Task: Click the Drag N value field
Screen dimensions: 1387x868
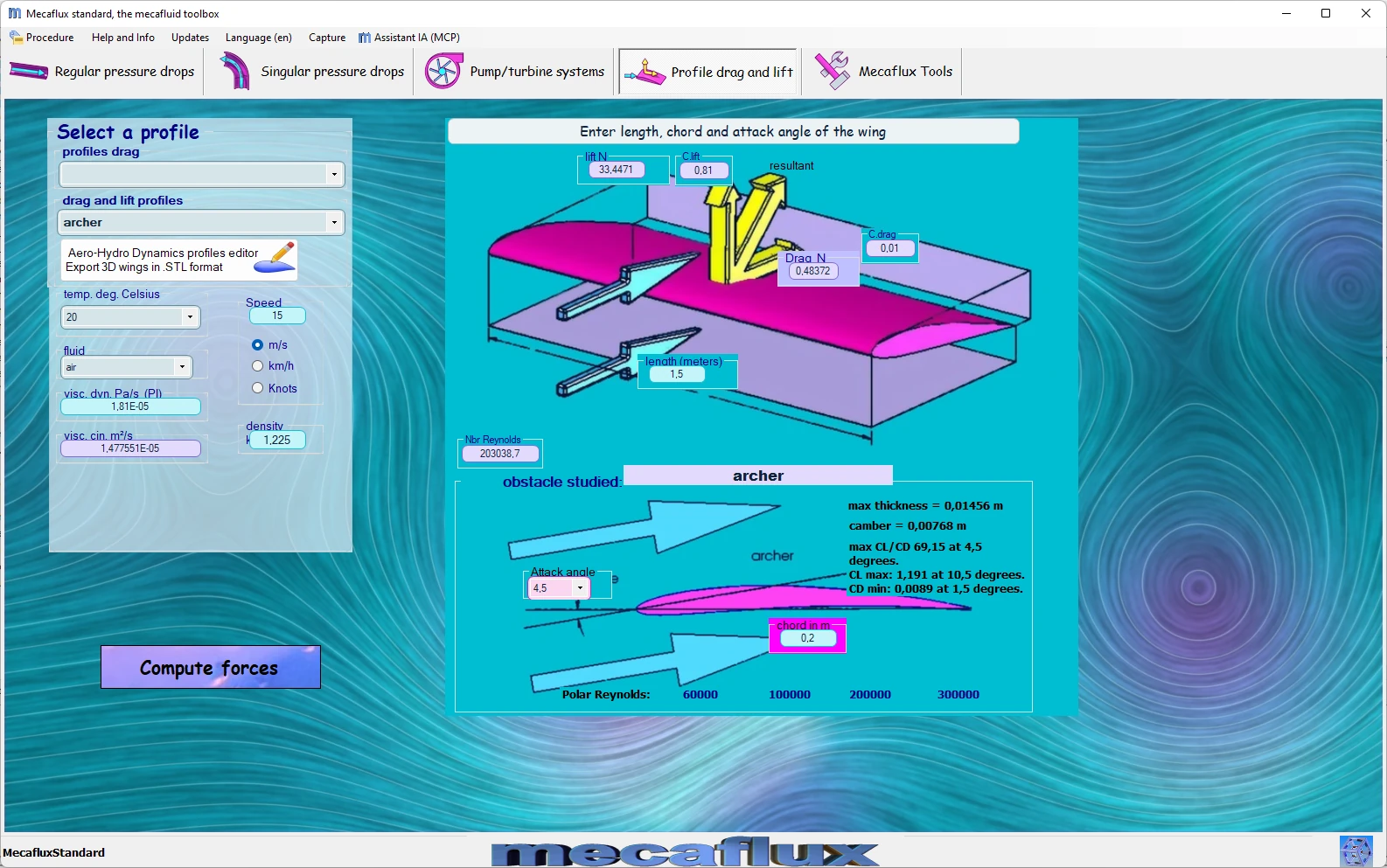Action: (812, 271)
